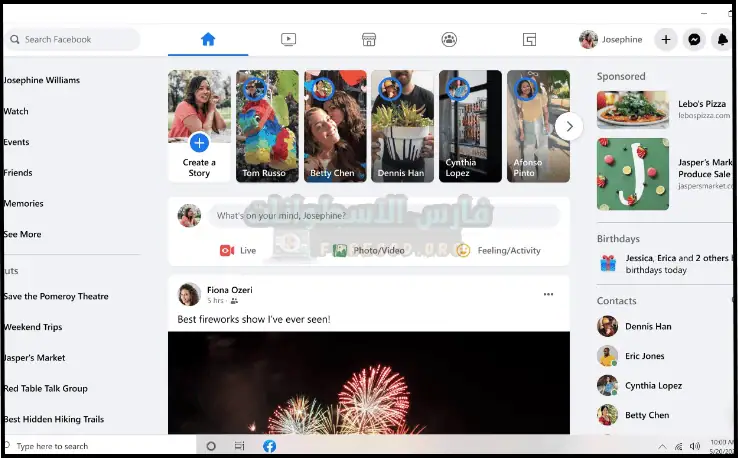
Task: Click the Notifications bell icon
Action: pos(721,40)
